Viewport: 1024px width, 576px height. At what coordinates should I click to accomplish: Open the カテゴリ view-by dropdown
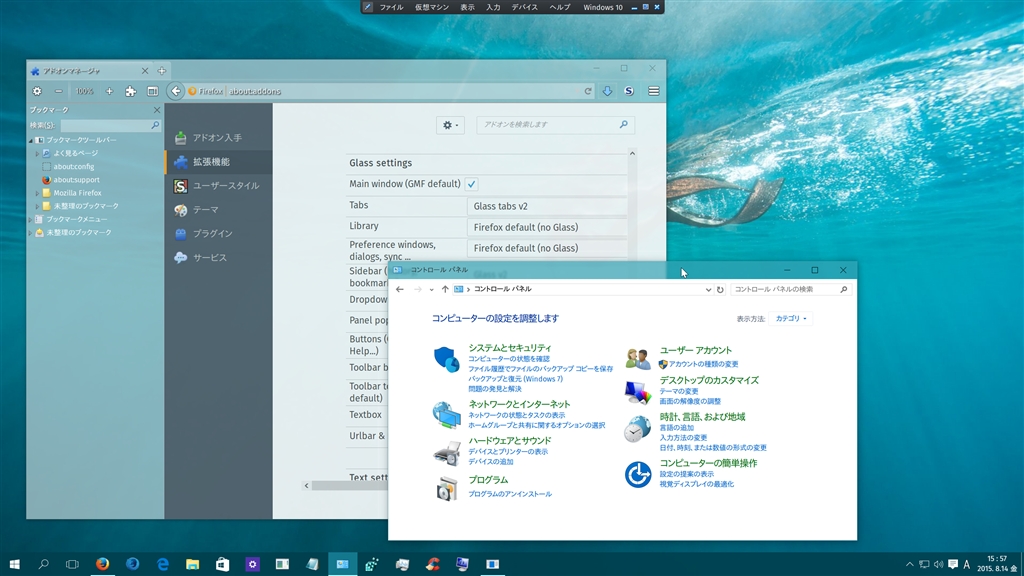791,319
